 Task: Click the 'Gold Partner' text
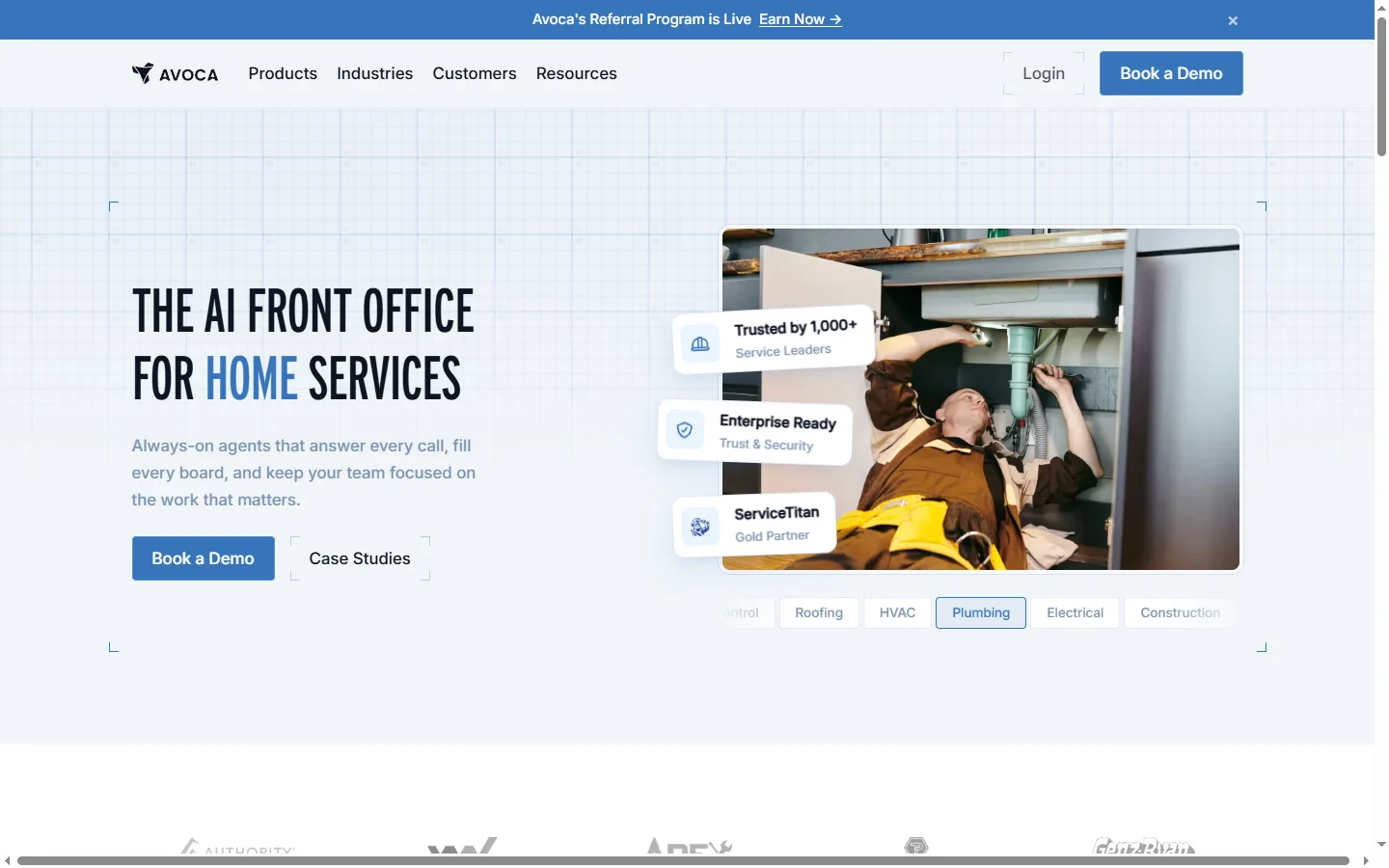coord(772,536)
